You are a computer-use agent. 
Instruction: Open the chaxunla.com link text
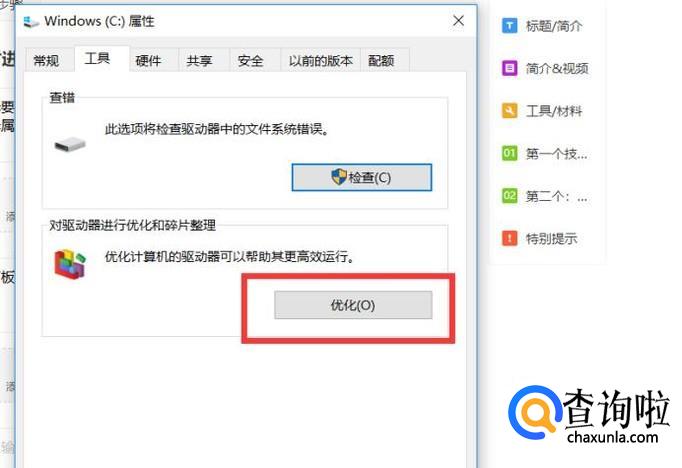pyautogui.click(x=612, y=436)
